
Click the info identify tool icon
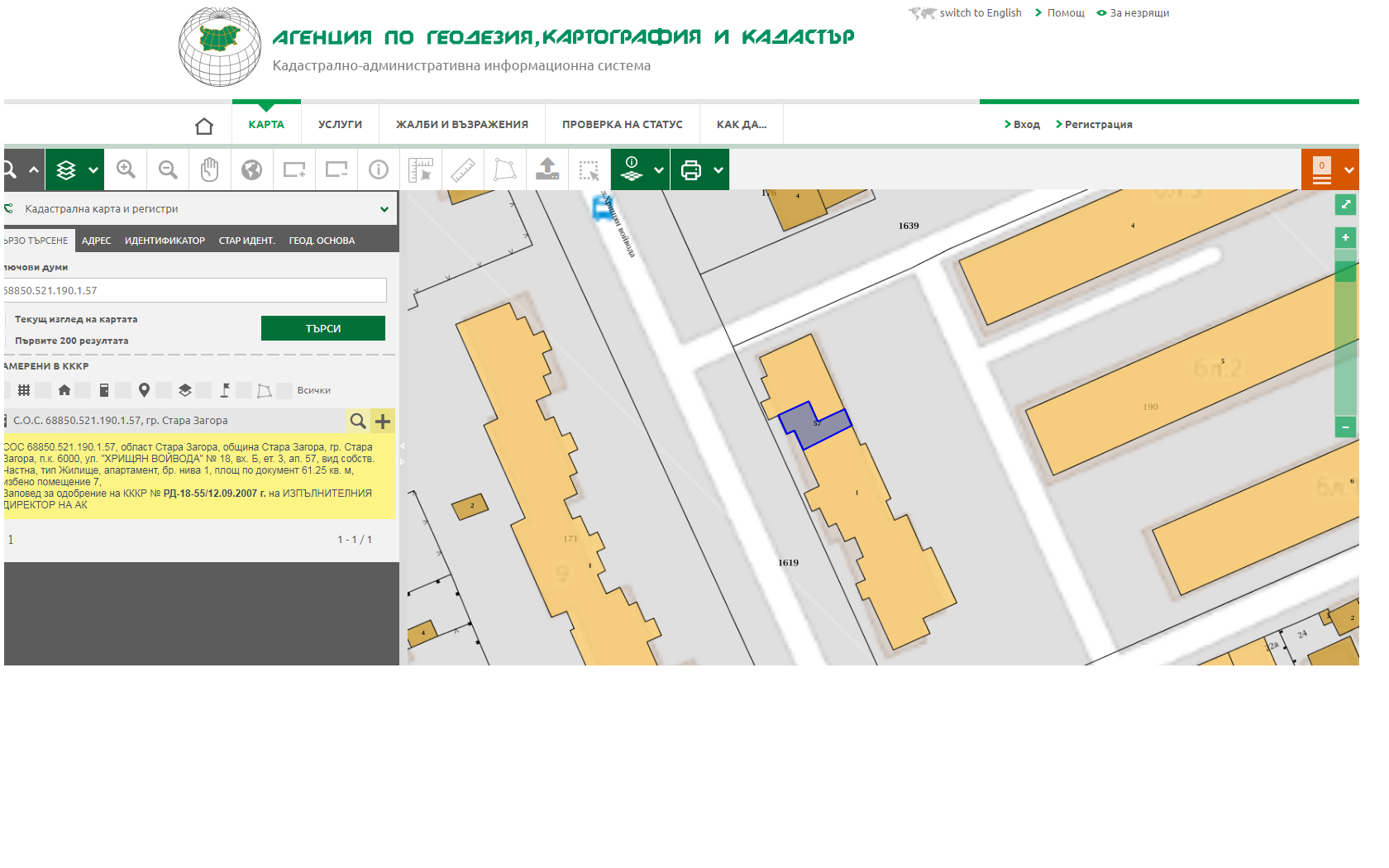coord(379,169)
